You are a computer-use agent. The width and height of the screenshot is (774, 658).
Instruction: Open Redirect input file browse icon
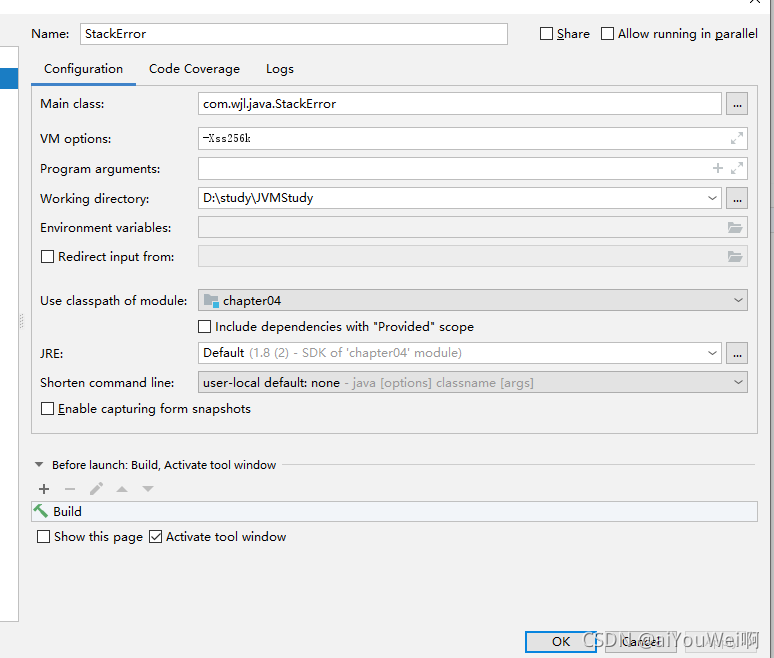(735, 257)
